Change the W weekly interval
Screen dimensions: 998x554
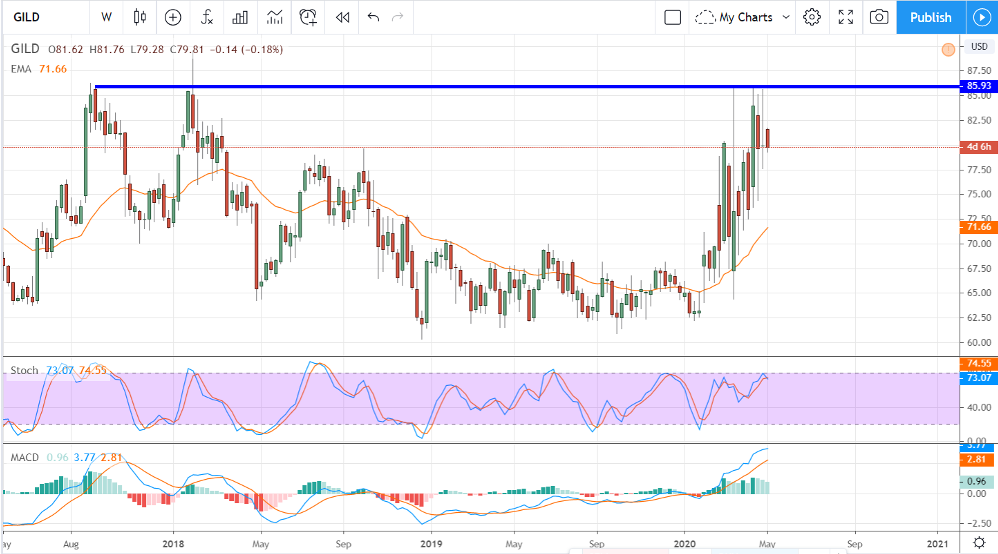click(106, 17)
